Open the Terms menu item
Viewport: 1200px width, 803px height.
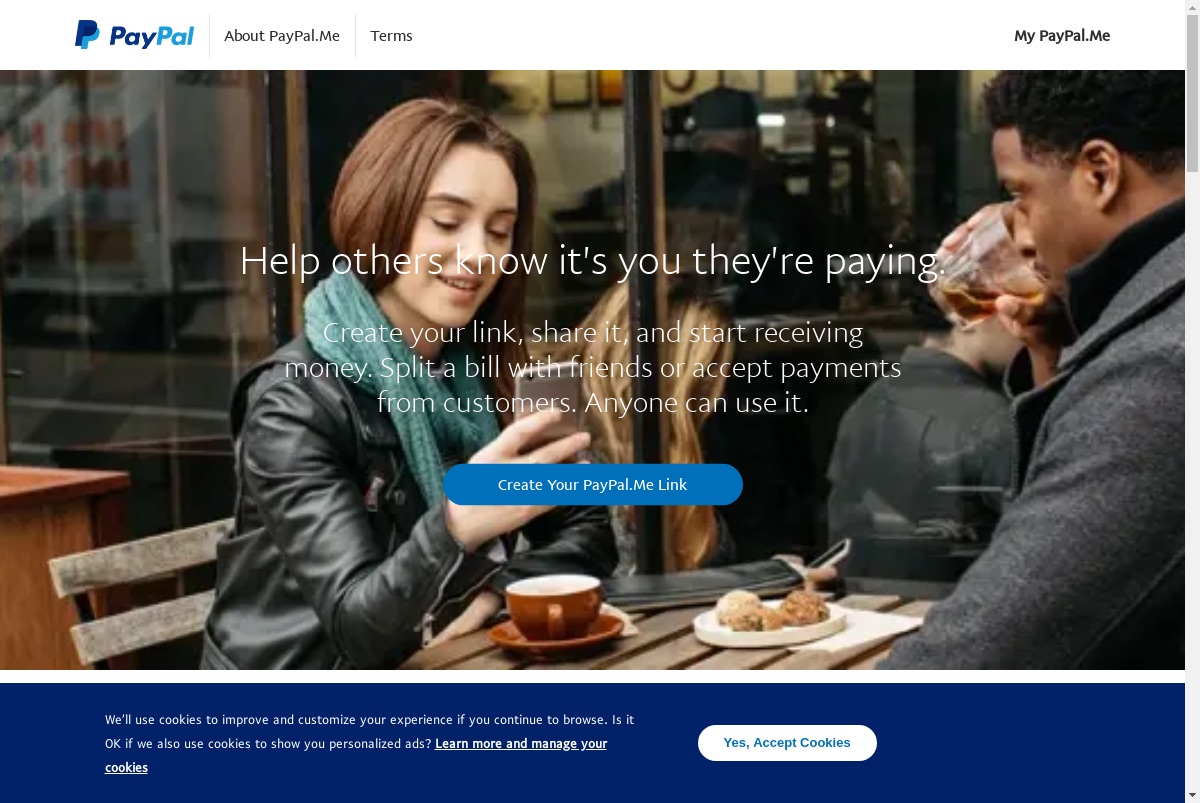click(x=391, y=36)
